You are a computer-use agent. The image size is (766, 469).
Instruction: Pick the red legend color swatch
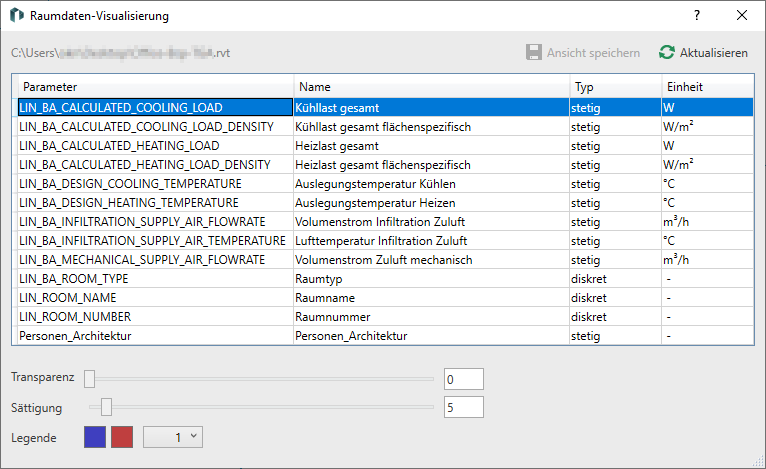click(x=122, y=437)
